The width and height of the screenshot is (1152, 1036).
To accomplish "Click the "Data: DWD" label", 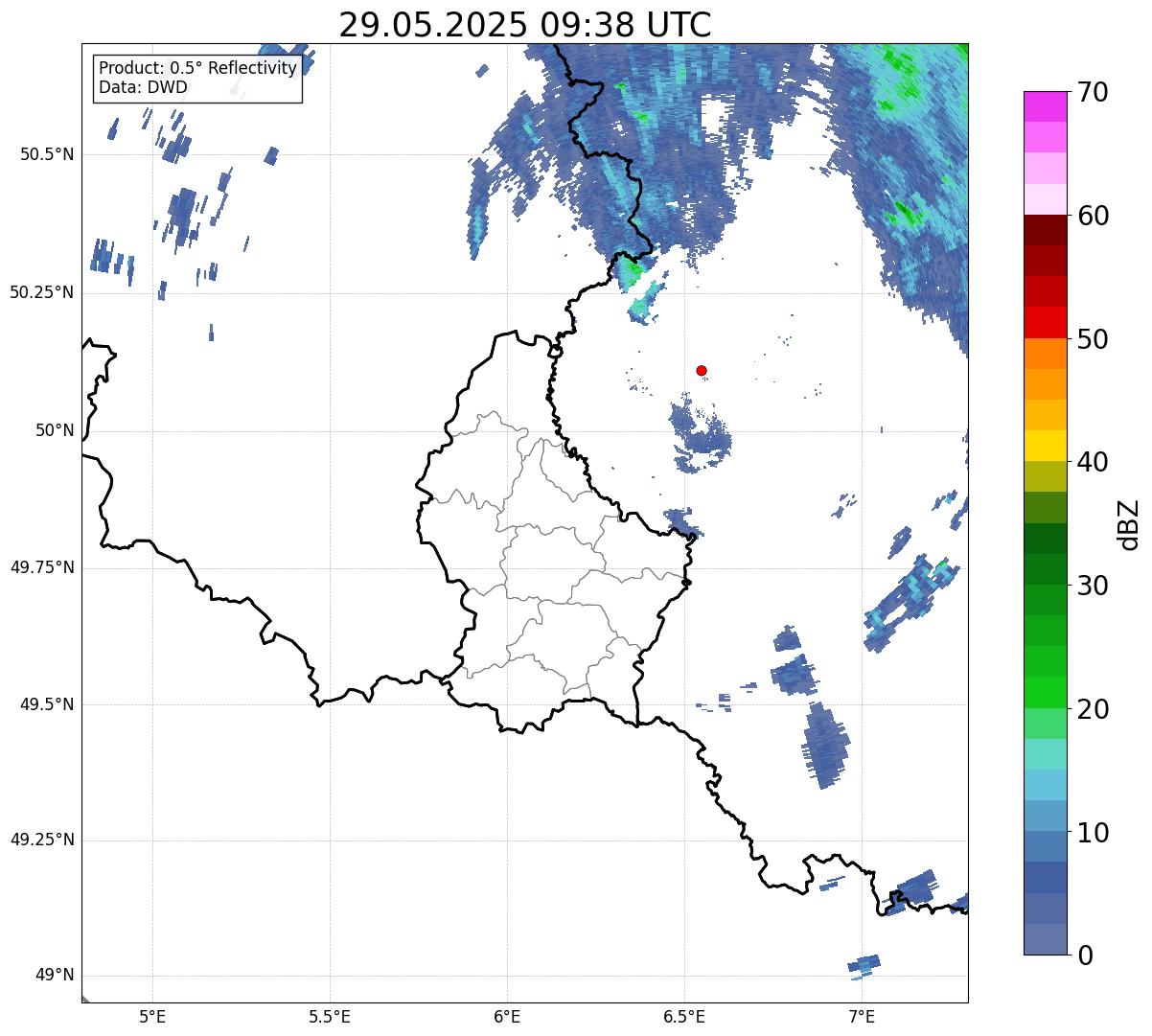I will click(x=143, y=88).
